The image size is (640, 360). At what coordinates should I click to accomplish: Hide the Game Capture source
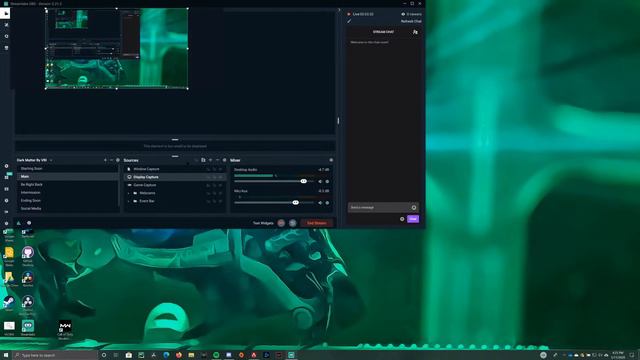coord(221,185)
